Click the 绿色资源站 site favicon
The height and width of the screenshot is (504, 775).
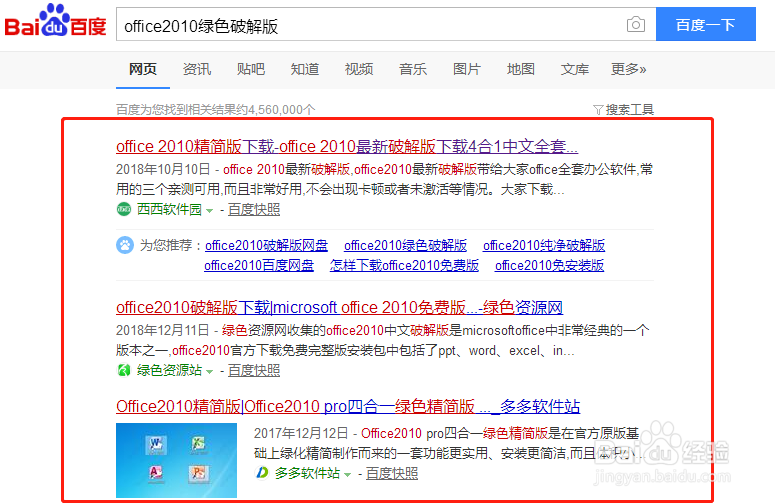pyautogui.click(x=124, y=370)
